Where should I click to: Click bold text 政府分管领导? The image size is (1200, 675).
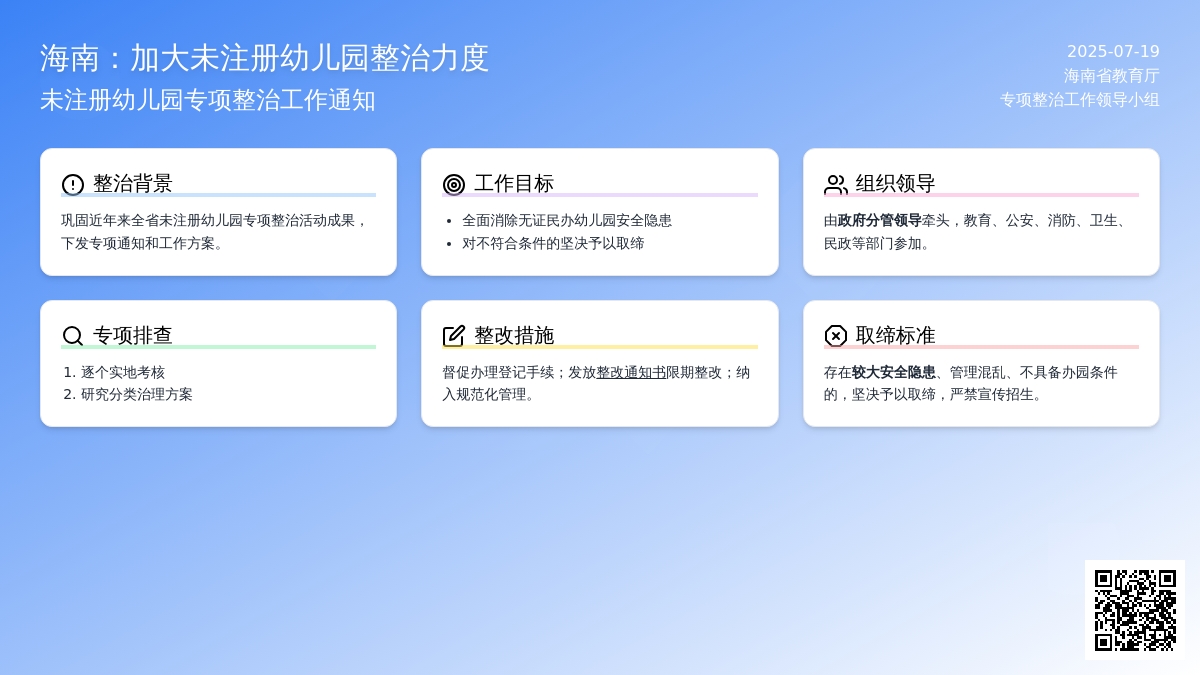tap(880, 220)
